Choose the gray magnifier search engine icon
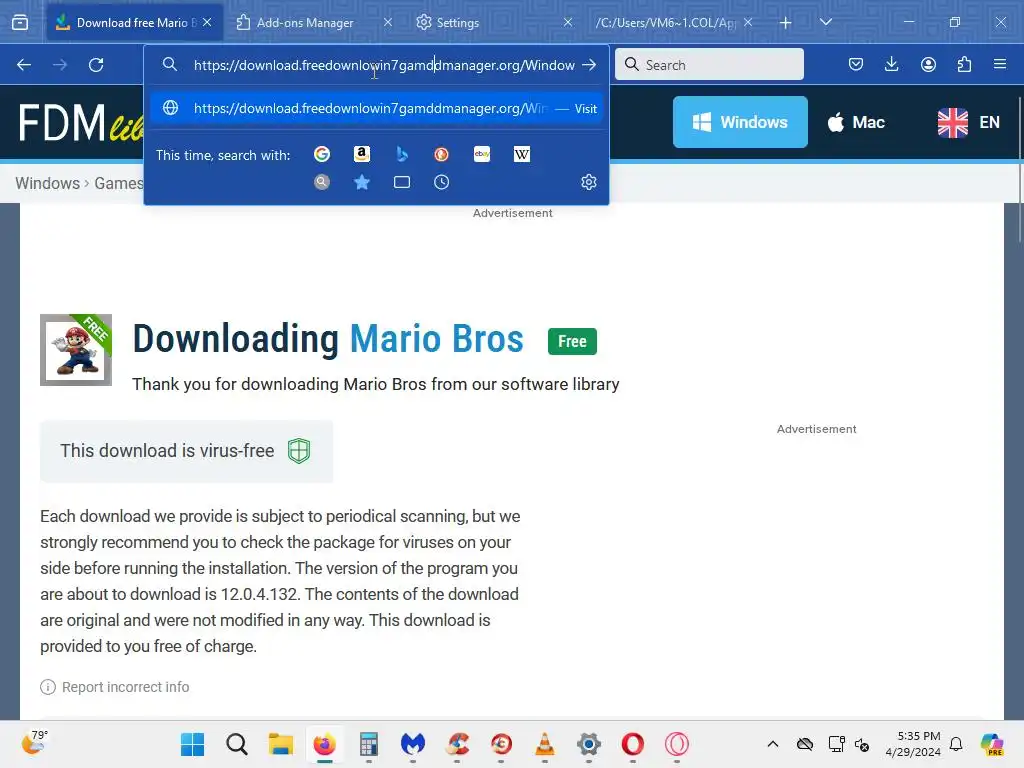Screen dimensions: 1024x768 pos(322,182)
